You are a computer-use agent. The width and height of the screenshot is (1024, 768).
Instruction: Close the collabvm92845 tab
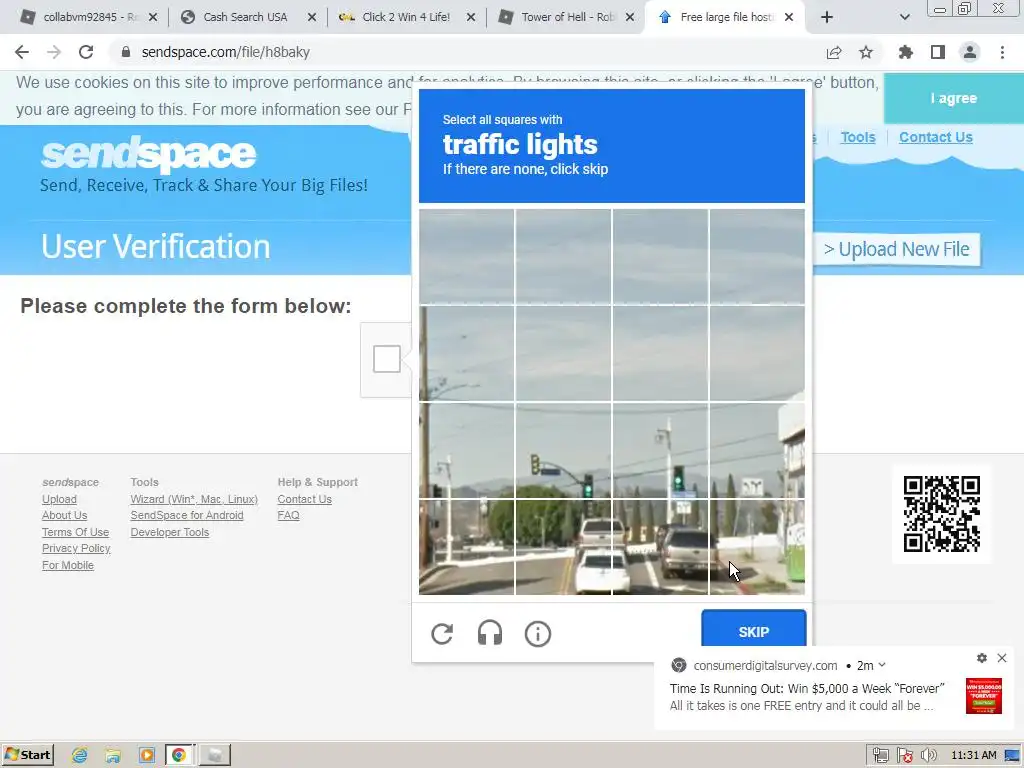(153, 17)
